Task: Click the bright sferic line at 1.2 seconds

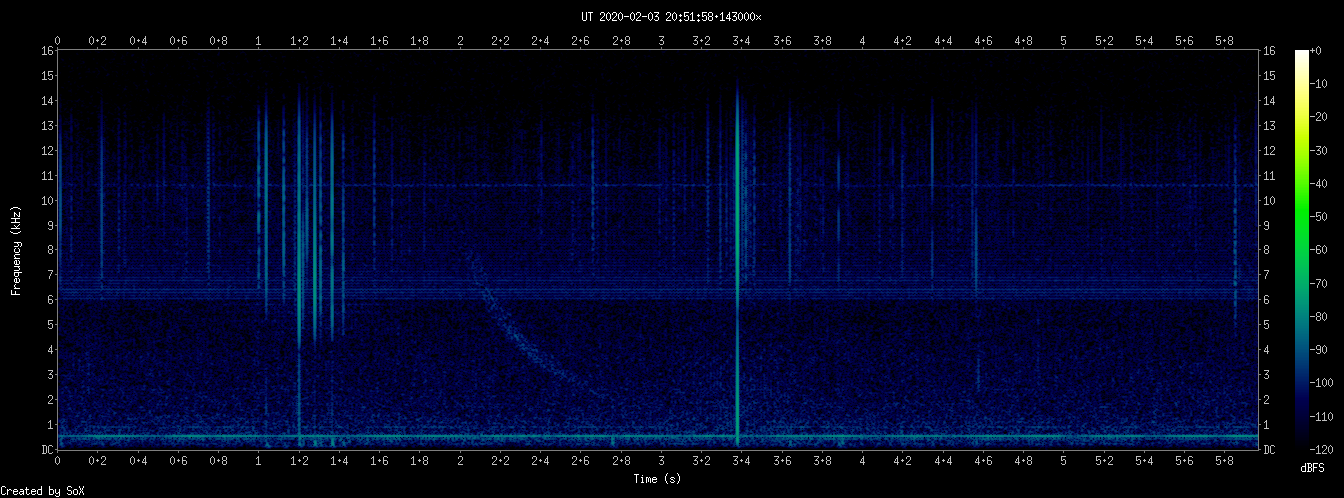Action: click(299, 265)
